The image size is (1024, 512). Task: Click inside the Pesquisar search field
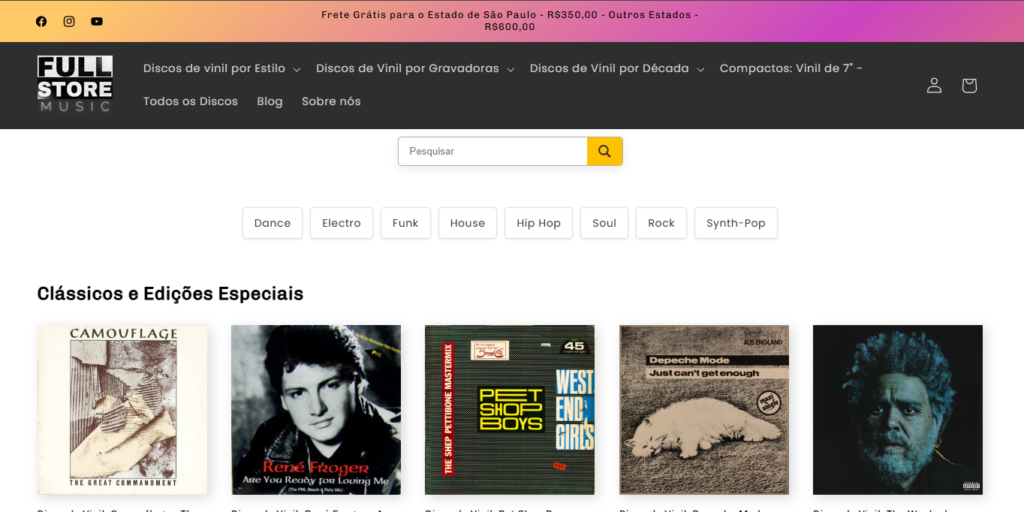[492, 151]
